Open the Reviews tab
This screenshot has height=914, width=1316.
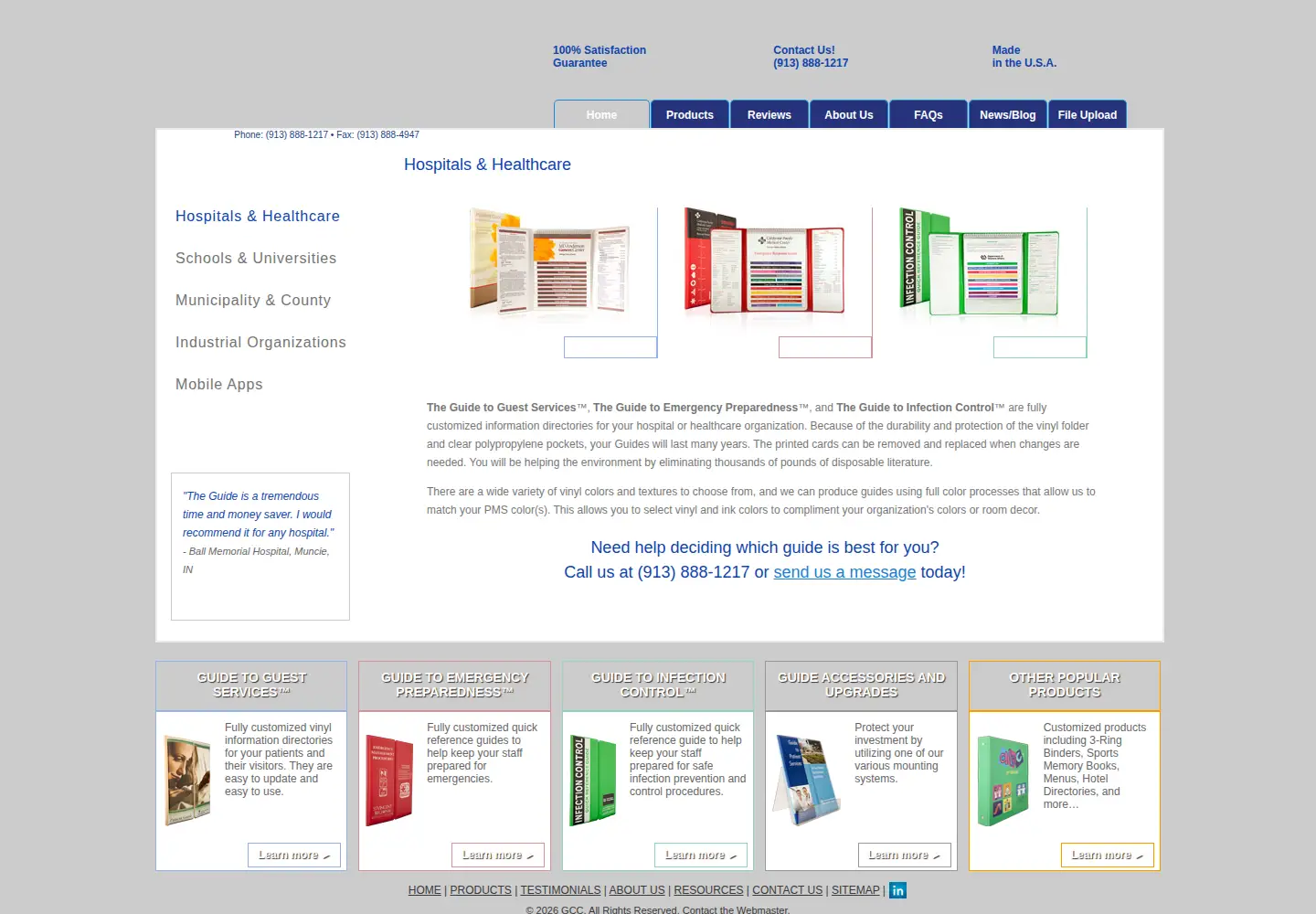(769, 114)
